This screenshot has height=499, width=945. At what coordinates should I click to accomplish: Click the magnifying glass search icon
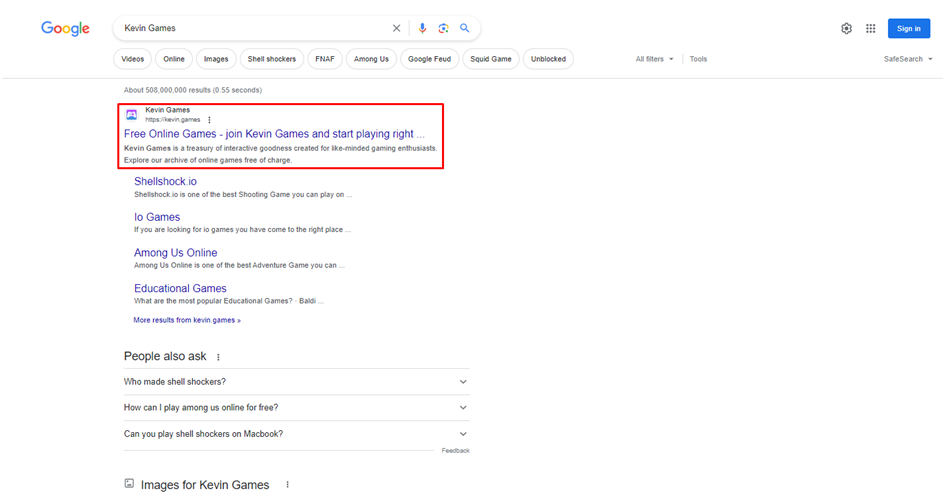[x=465, y=28]
